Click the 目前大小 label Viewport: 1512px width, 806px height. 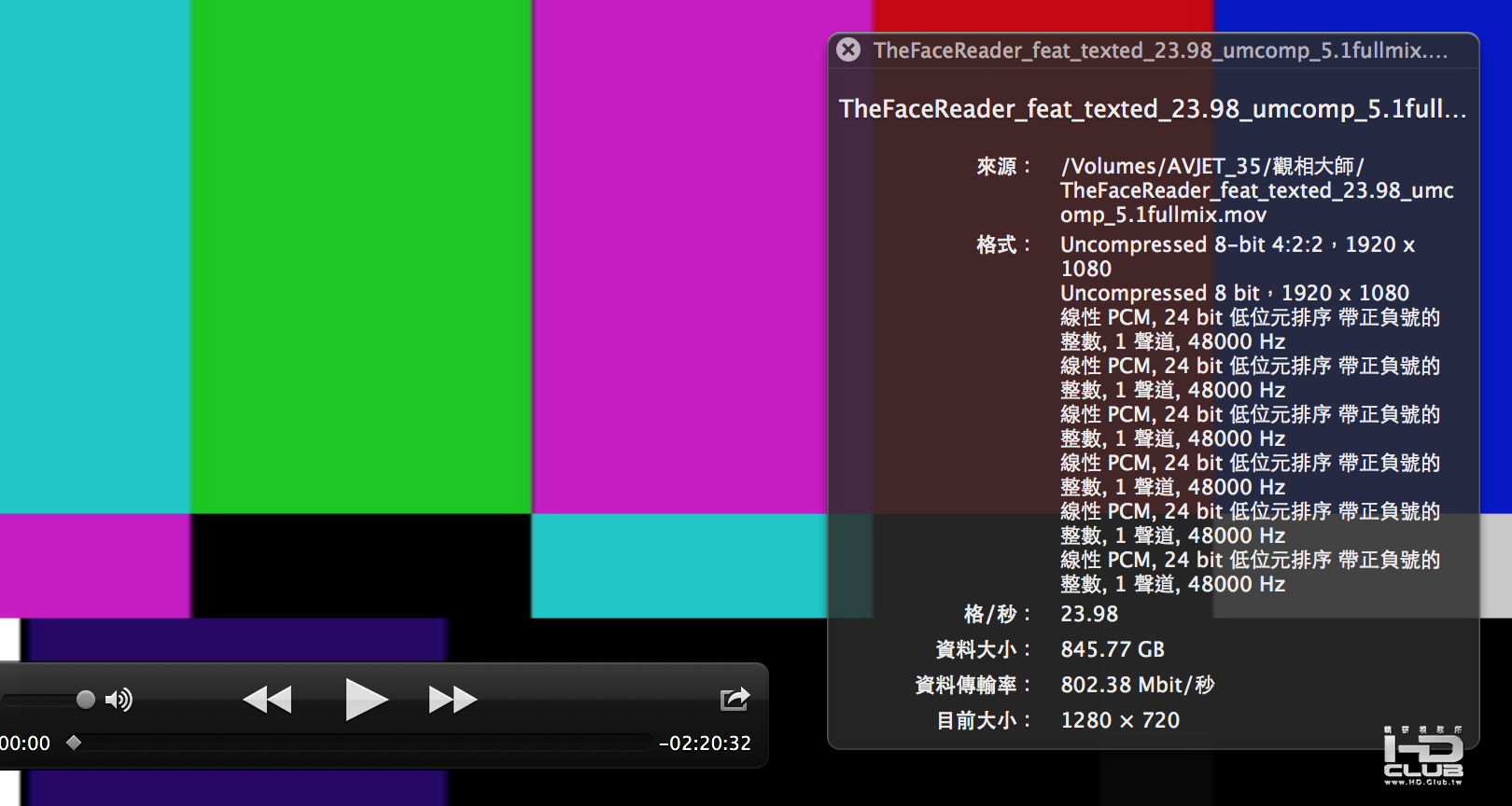pos(984,720)
